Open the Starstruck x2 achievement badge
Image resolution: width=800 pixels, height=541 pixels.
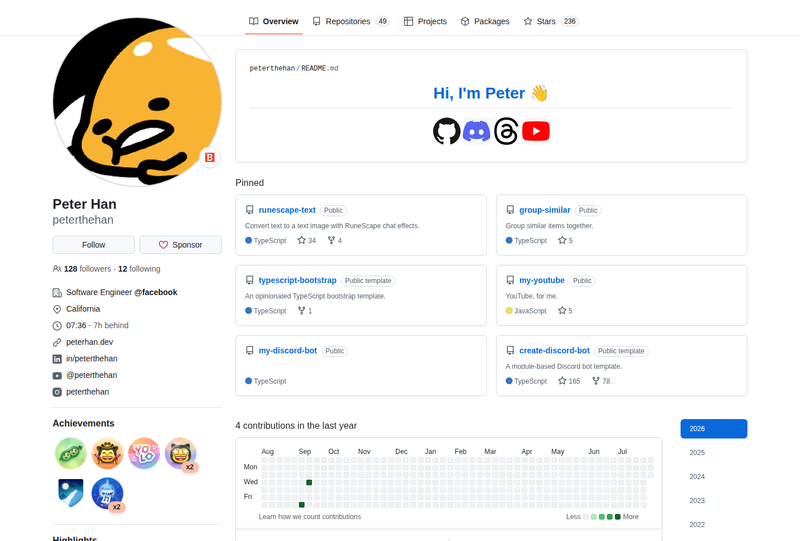(181, 453)
